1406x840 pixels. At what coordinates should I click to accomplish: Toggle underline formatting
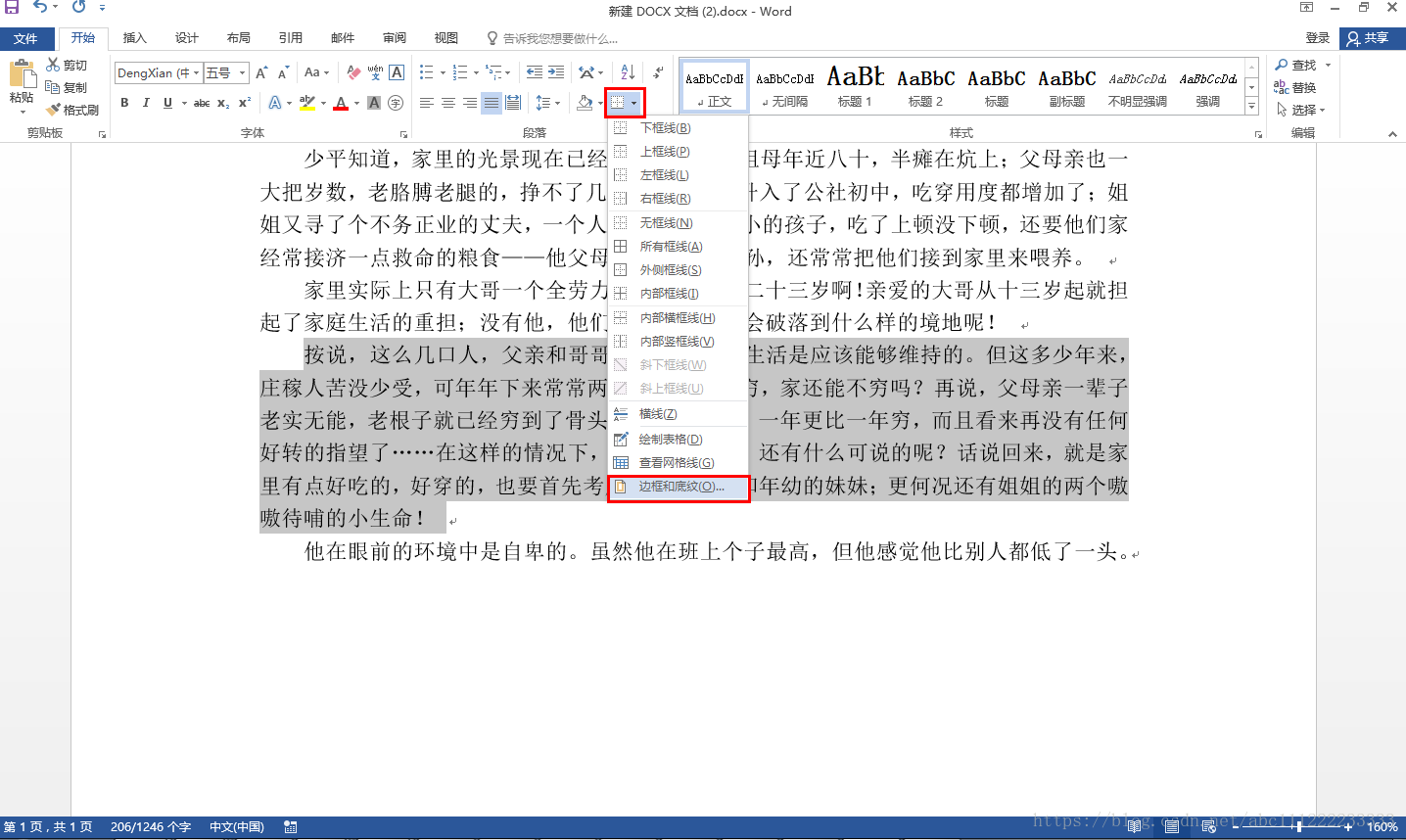167,103
